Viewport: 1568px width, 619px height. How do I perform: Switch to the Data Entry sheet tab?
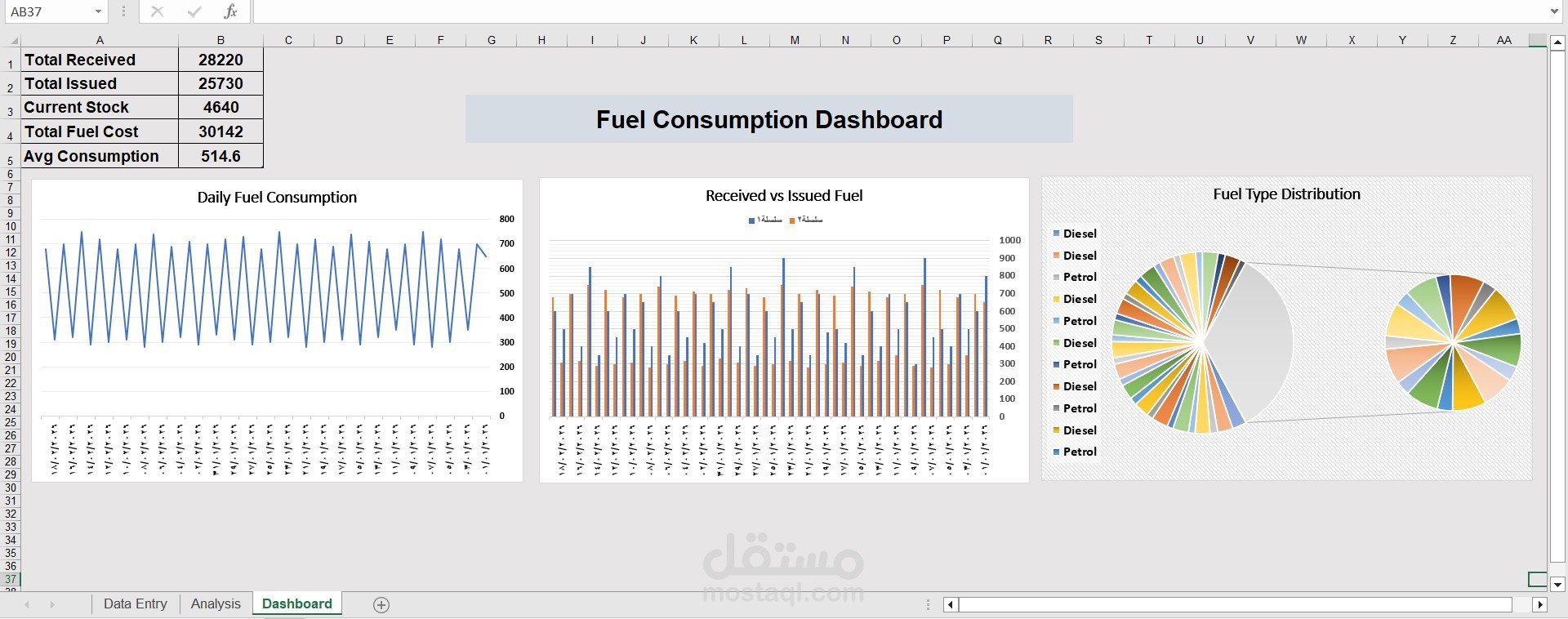(x=136, y=603)
